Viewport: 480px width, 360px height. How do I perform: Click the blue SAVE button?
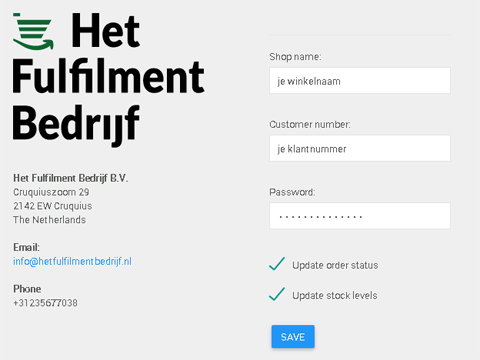pyautogui.click(x=293, y=337)
